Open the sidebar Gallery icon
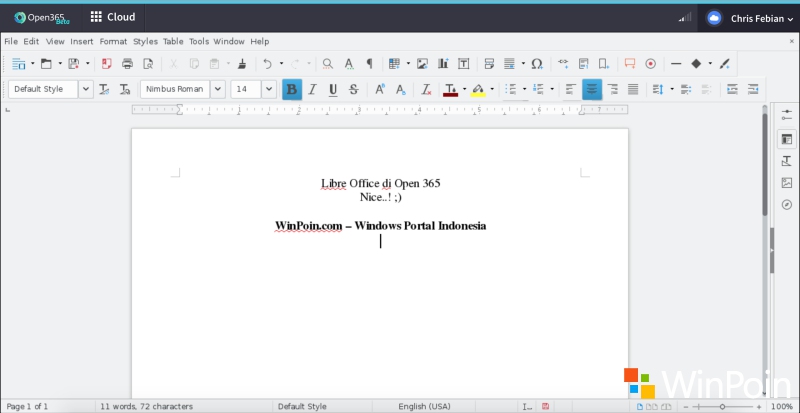 [787, 183]
